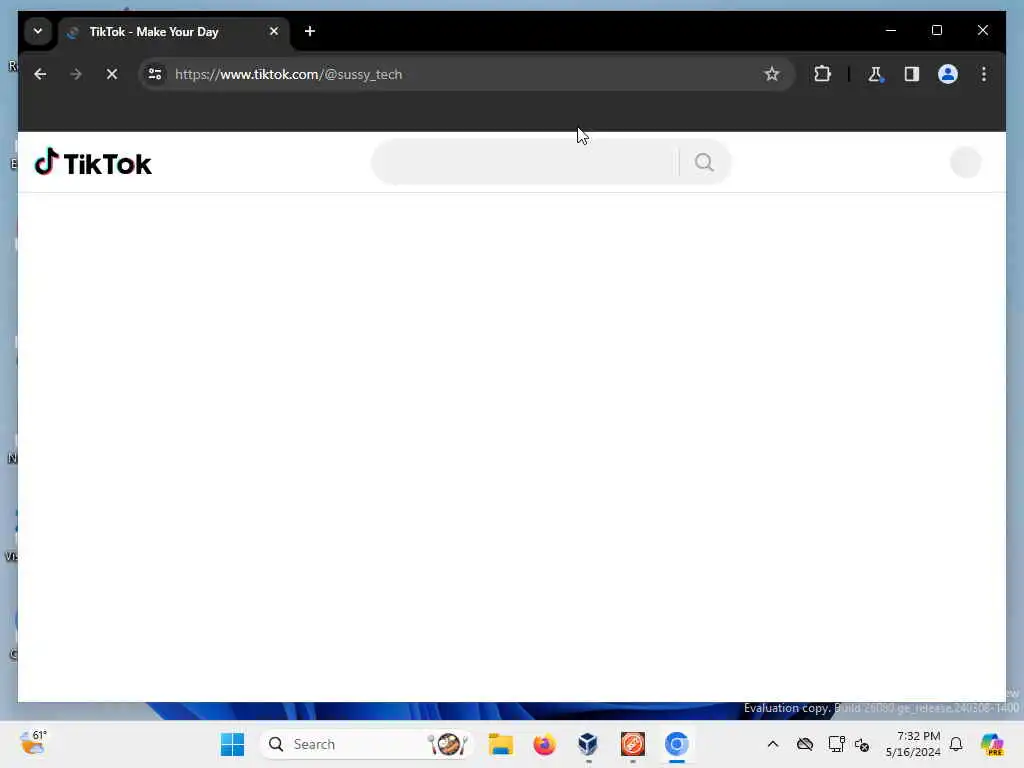Image resolution: width=1024 pixels, height=768 pixels.
Task: Click the taskbar Search box
Action: coord(366,744)
